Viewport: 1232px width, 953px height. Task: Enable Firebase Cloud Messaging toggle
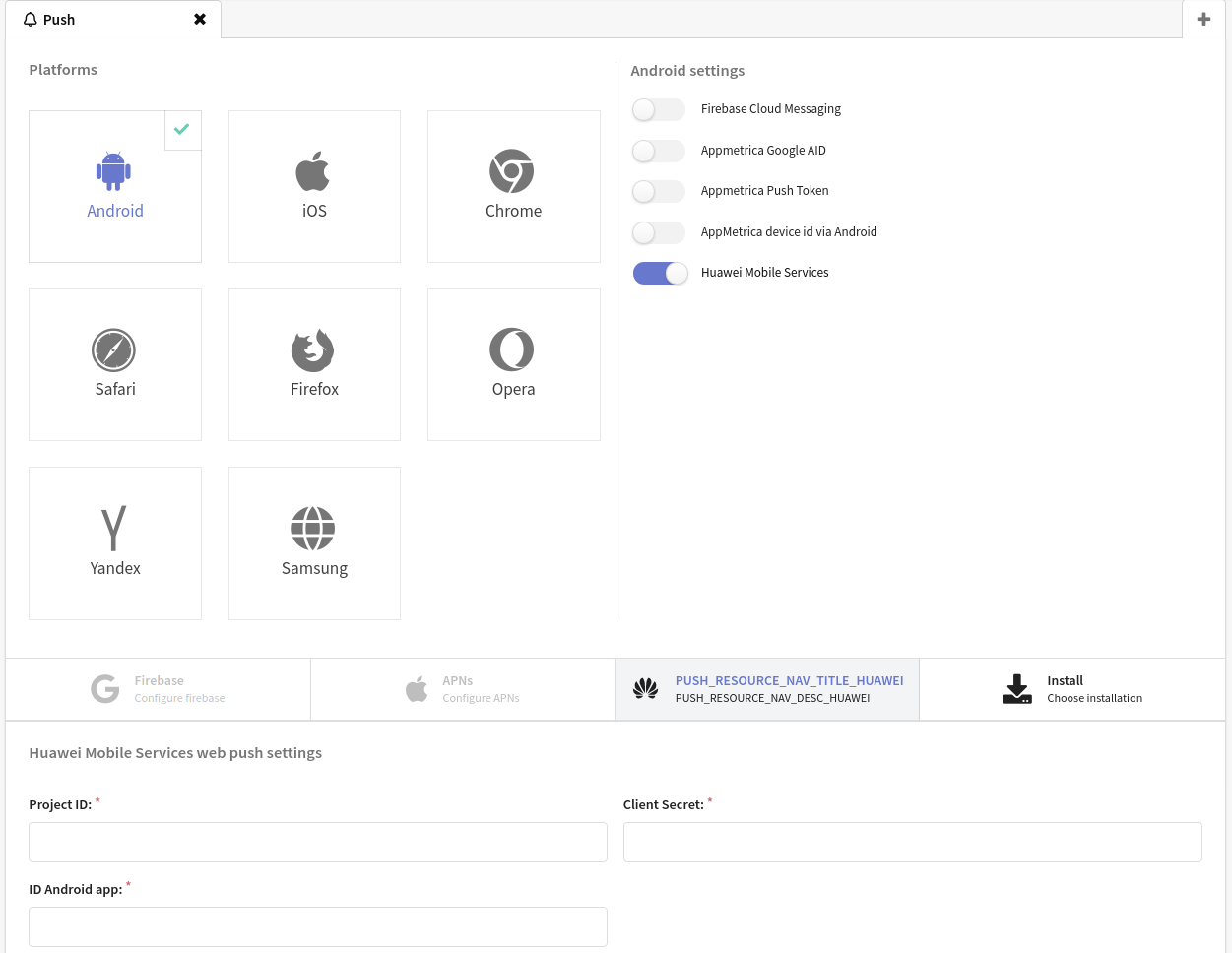[x=659, y=109]
